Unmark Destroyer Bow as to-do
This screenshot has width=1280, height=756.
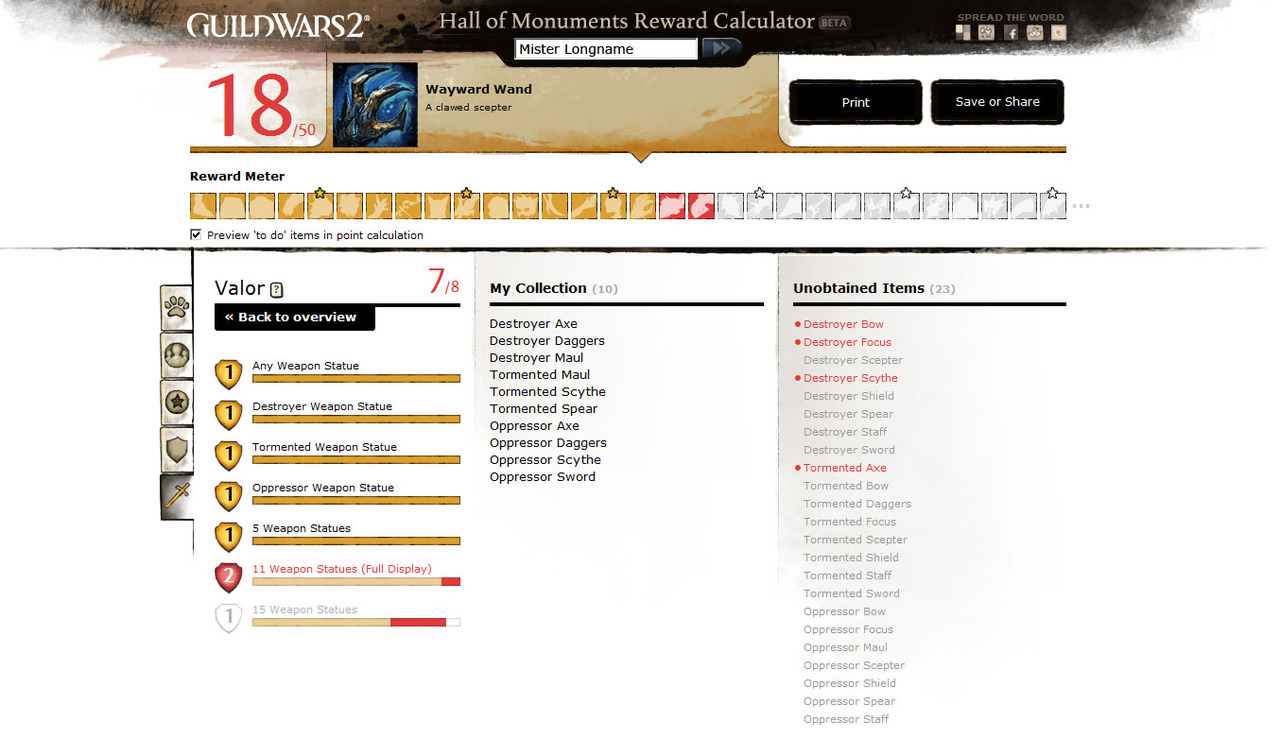[x=843, y=324]
